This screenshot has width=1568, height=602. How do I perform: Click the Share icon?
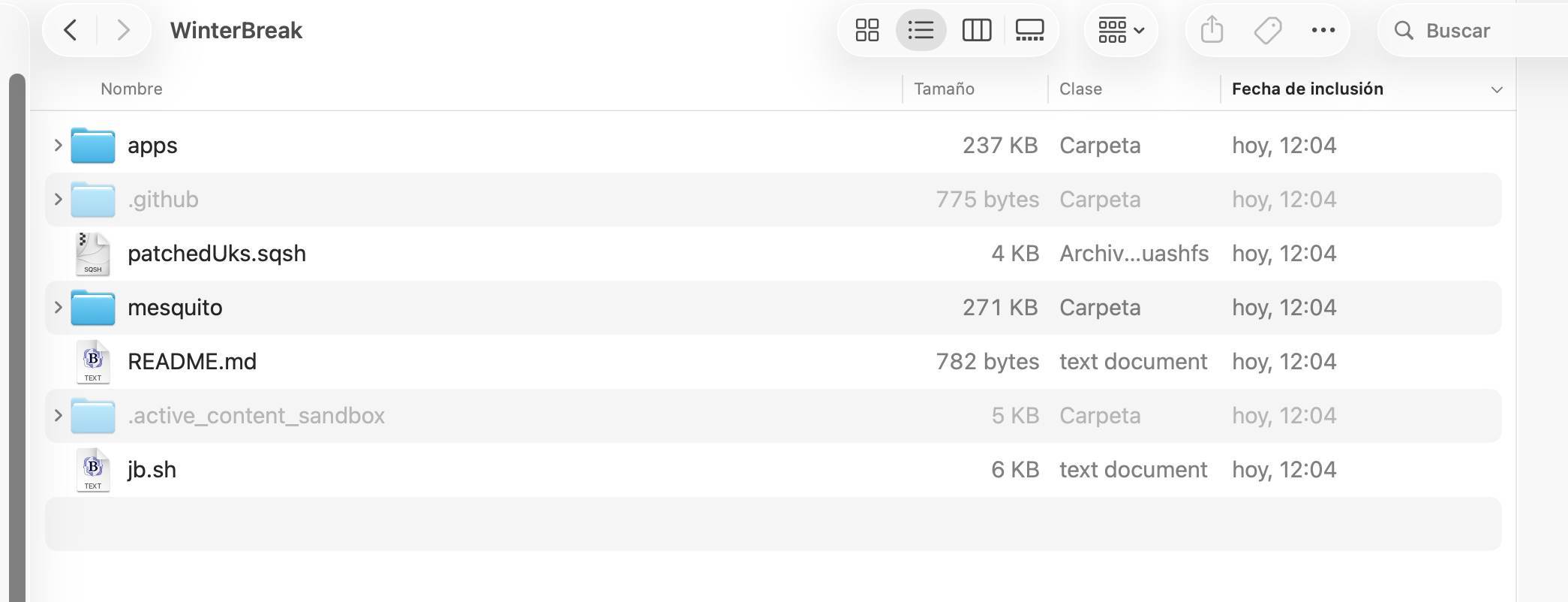tap(1212, 30)
